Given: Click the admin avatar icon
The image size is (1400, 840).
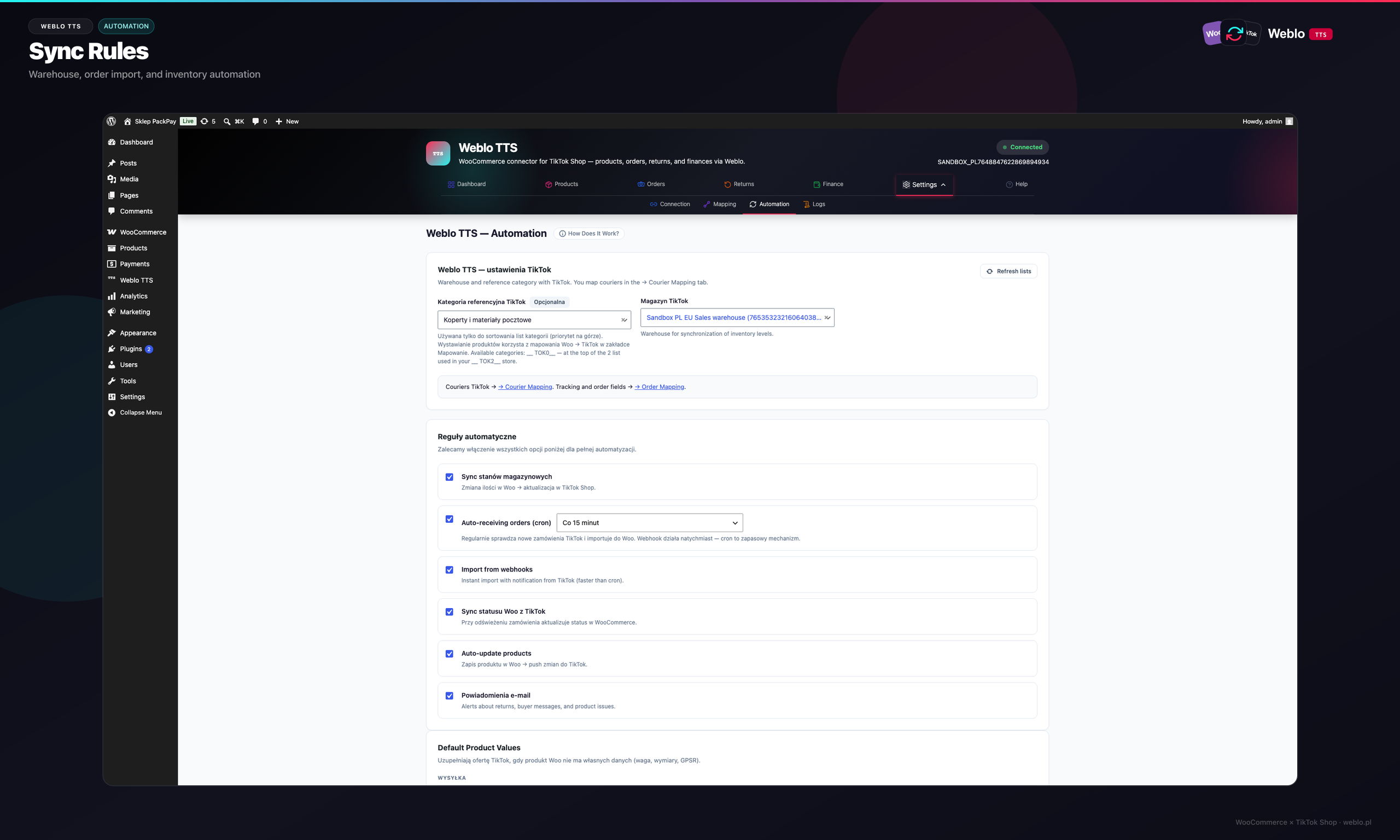Looking at the screenshot, I should [x=1289, y=121].
